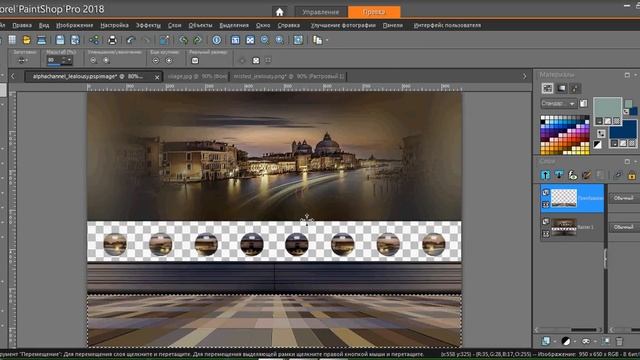Click the Fit window to image icon

click(236, 40)
